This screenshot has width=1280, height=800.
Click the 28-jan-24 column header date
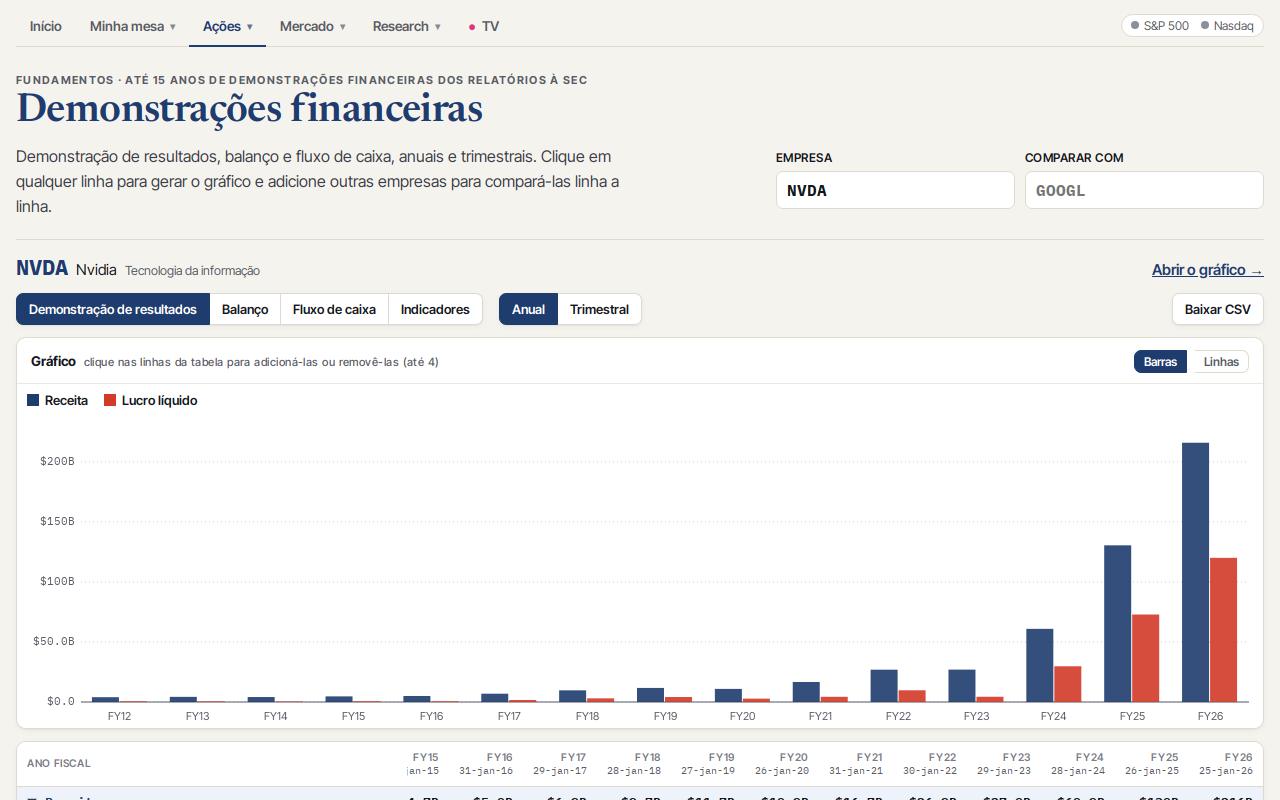[x=1078, y=771]
